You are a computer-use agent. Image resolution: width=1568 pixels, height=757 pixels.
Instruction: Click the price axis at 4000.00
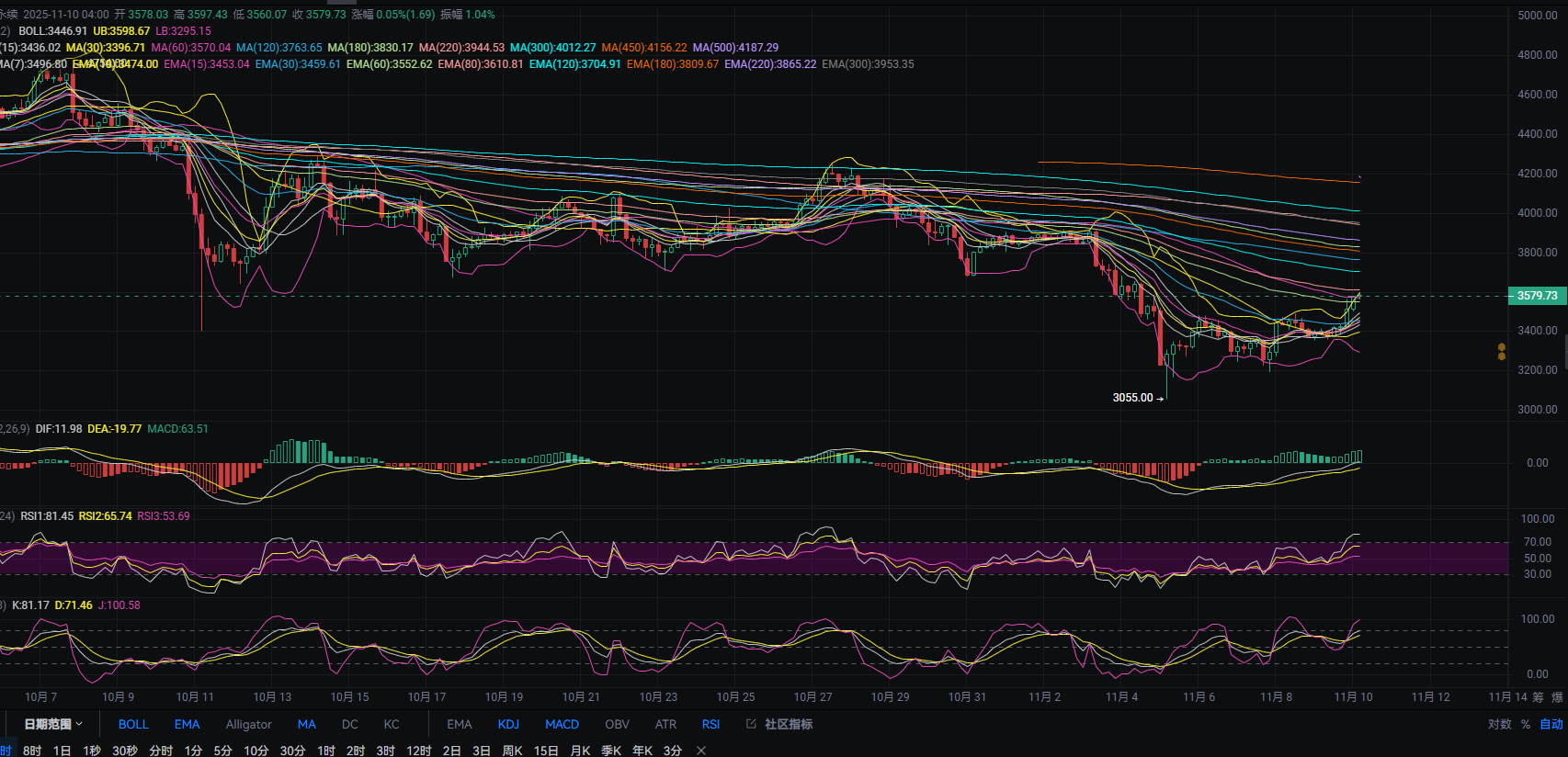click(x=1537, y=212)
